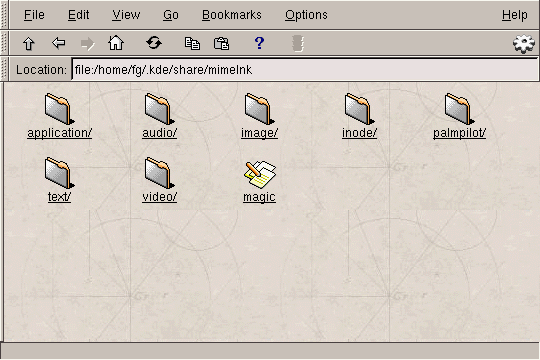Open the File menu
Viewport: 540px width, 360px height.
coord(34,15)
